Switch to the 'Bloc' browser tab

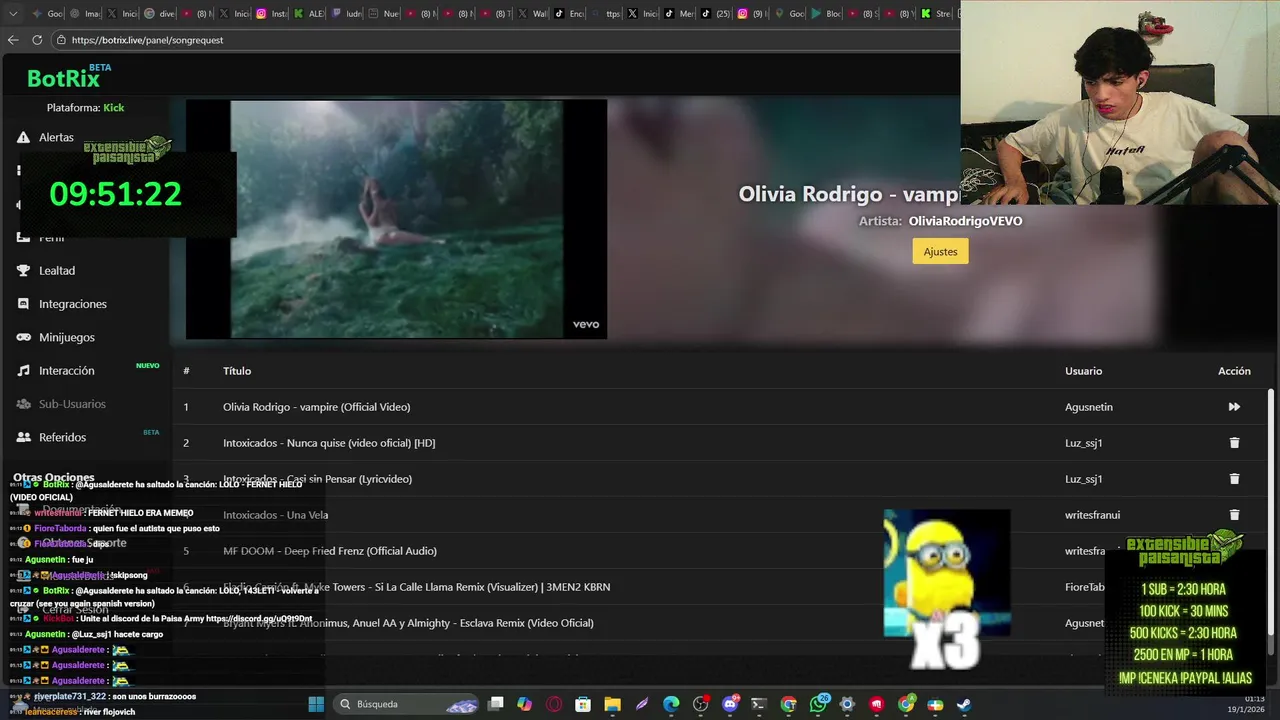tap(828, 14)
